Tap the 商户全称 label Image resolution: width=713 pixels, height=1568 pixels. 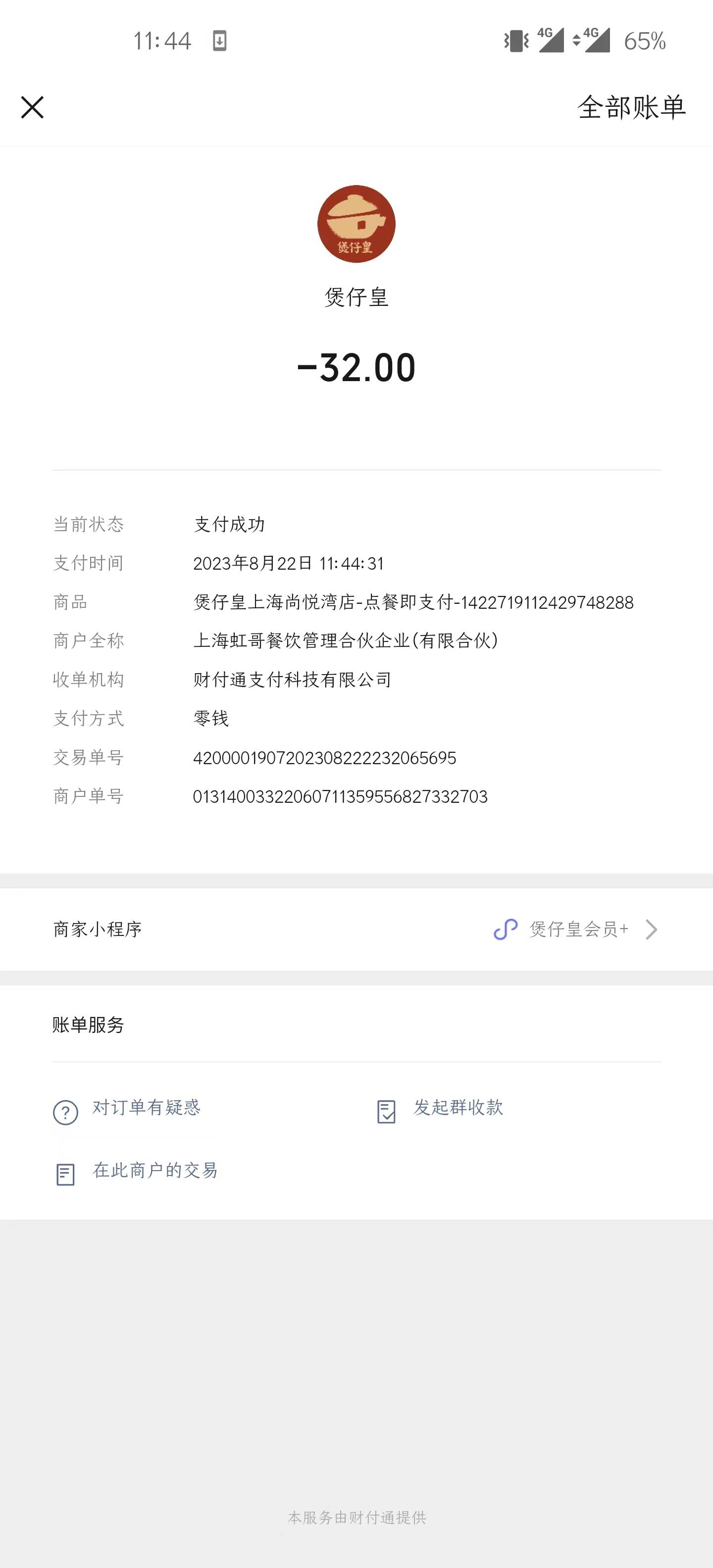click(88, 640)
